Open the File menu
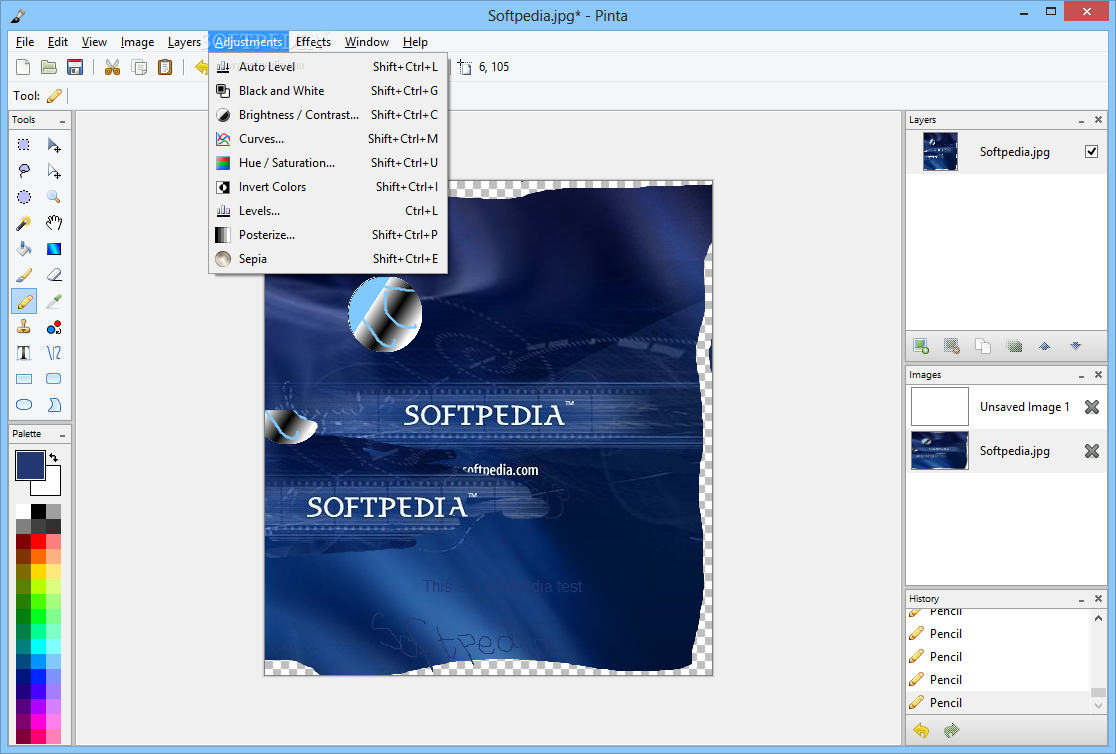Viewport: 1116px width, 754px height. coord(25,42)
